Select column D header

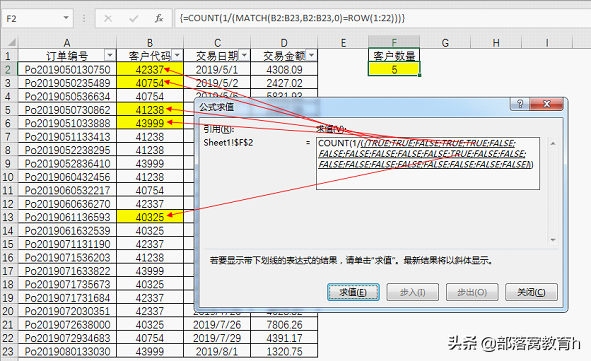(x=284, y=43)
